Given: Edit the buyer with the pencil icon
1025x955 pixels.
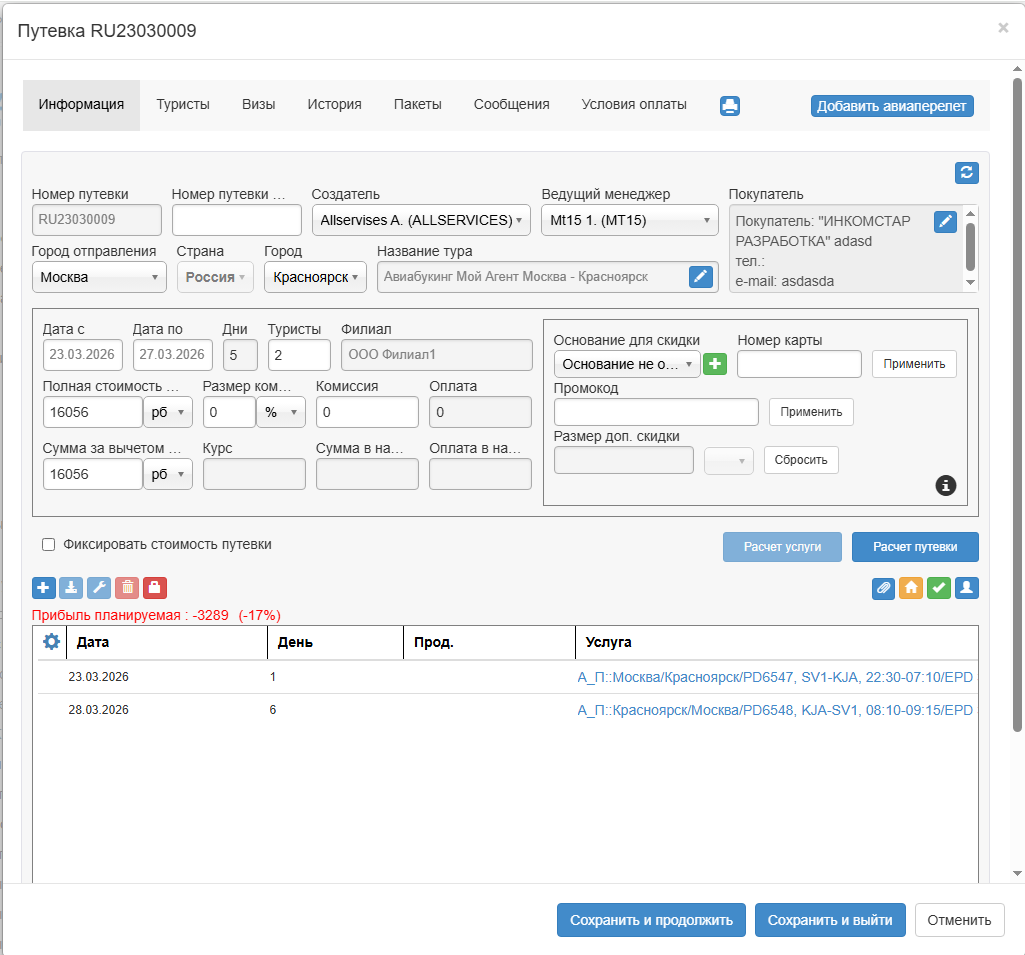Looking at the screenshot, I should click(945, 222).
